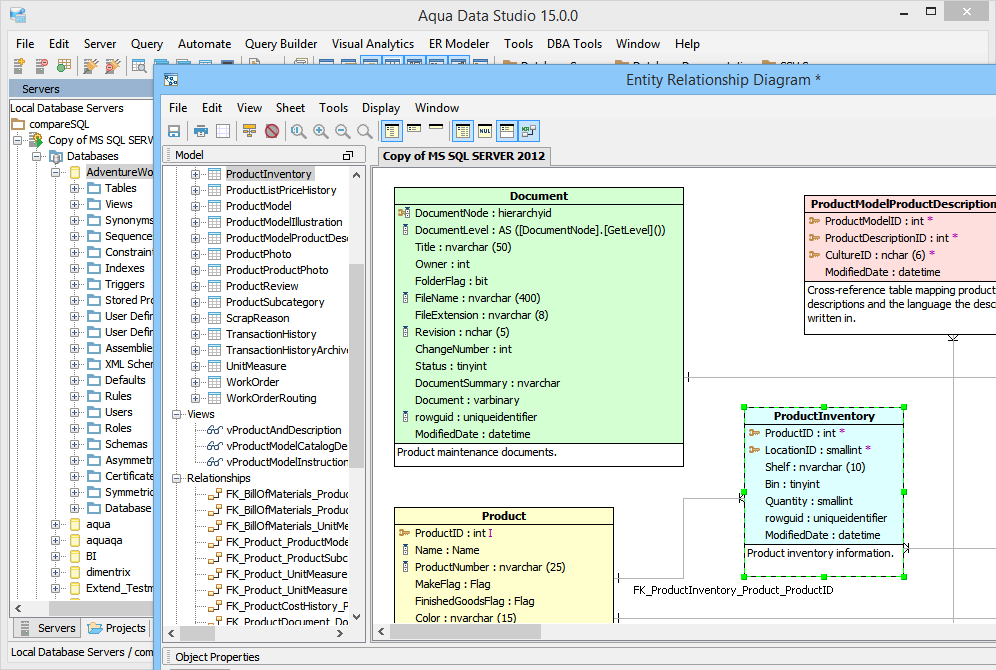This screenshot has height=670, width=996.
Task: Click the Save diagram toolbar icon
Action: pos(174,131)
